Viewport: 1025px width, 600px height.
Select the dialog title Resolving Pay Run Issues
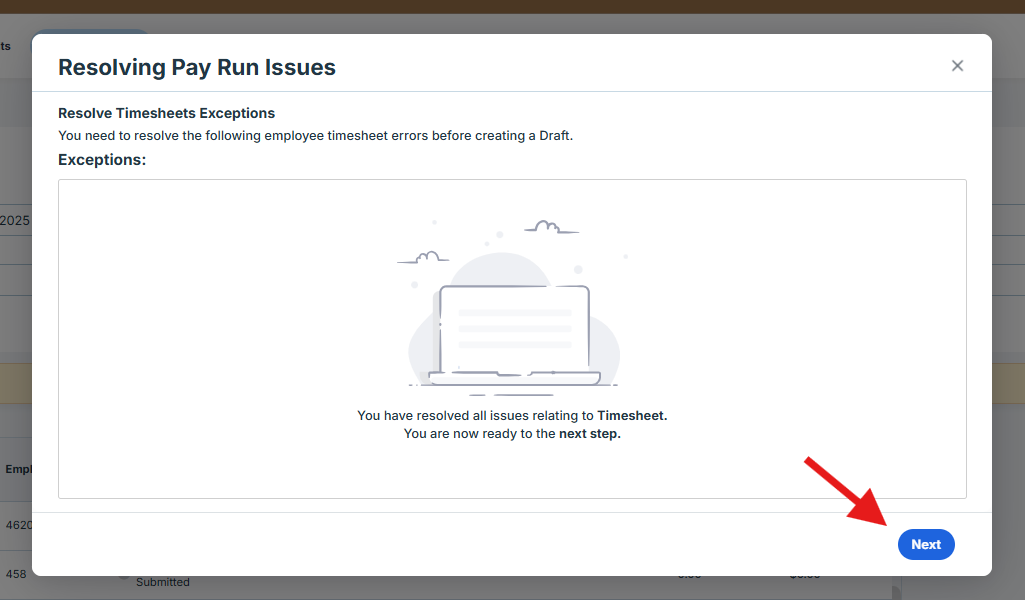pos(197,67)
